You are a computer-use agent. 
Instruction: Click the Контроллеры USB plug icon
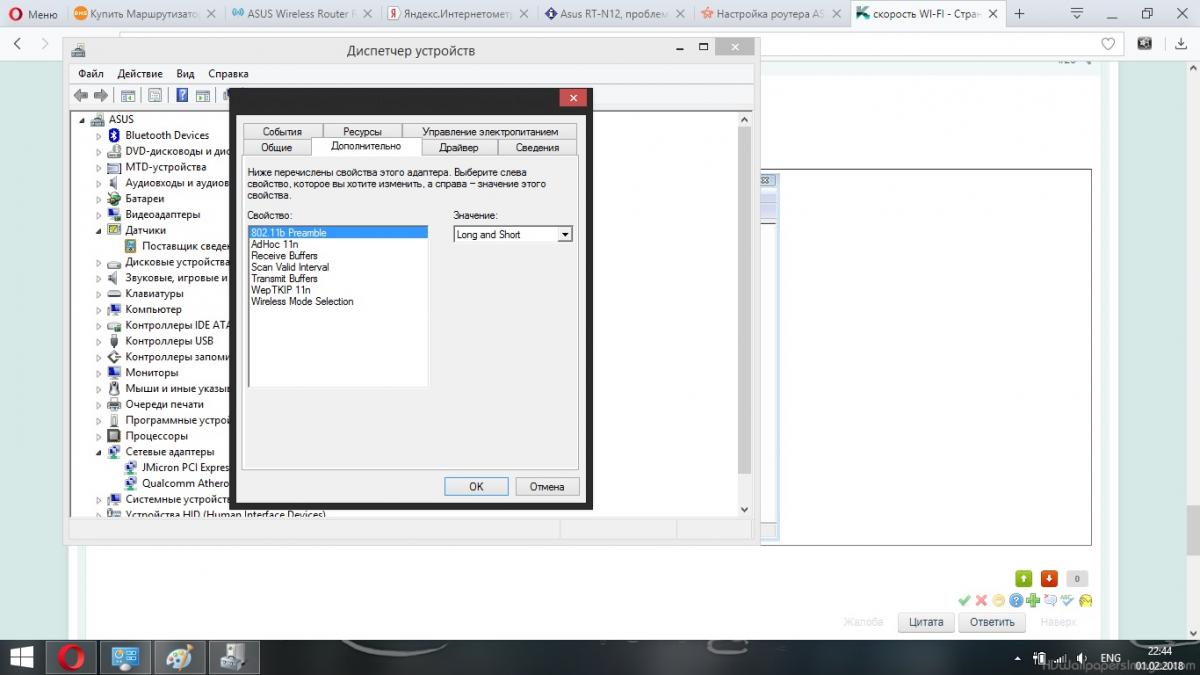(114, 341)
